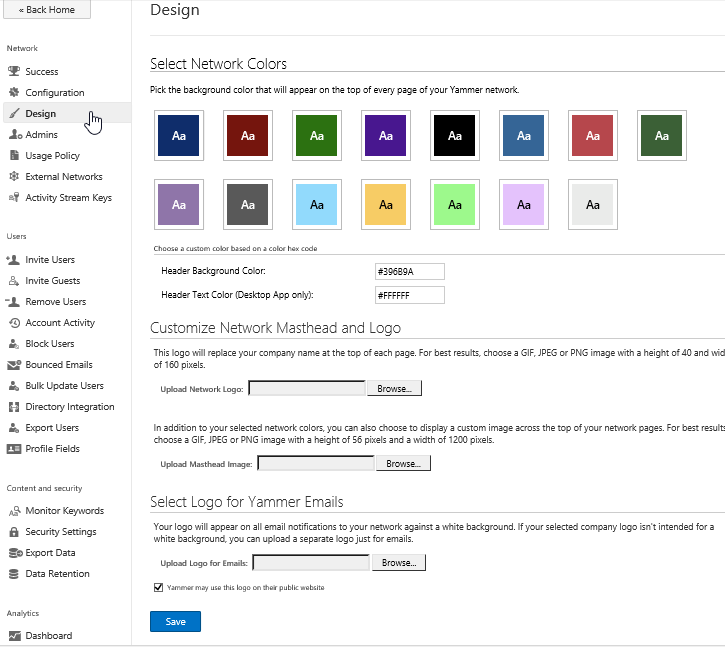Go to Profile Fields settings
725x647 pixels.
click(52, 449)
